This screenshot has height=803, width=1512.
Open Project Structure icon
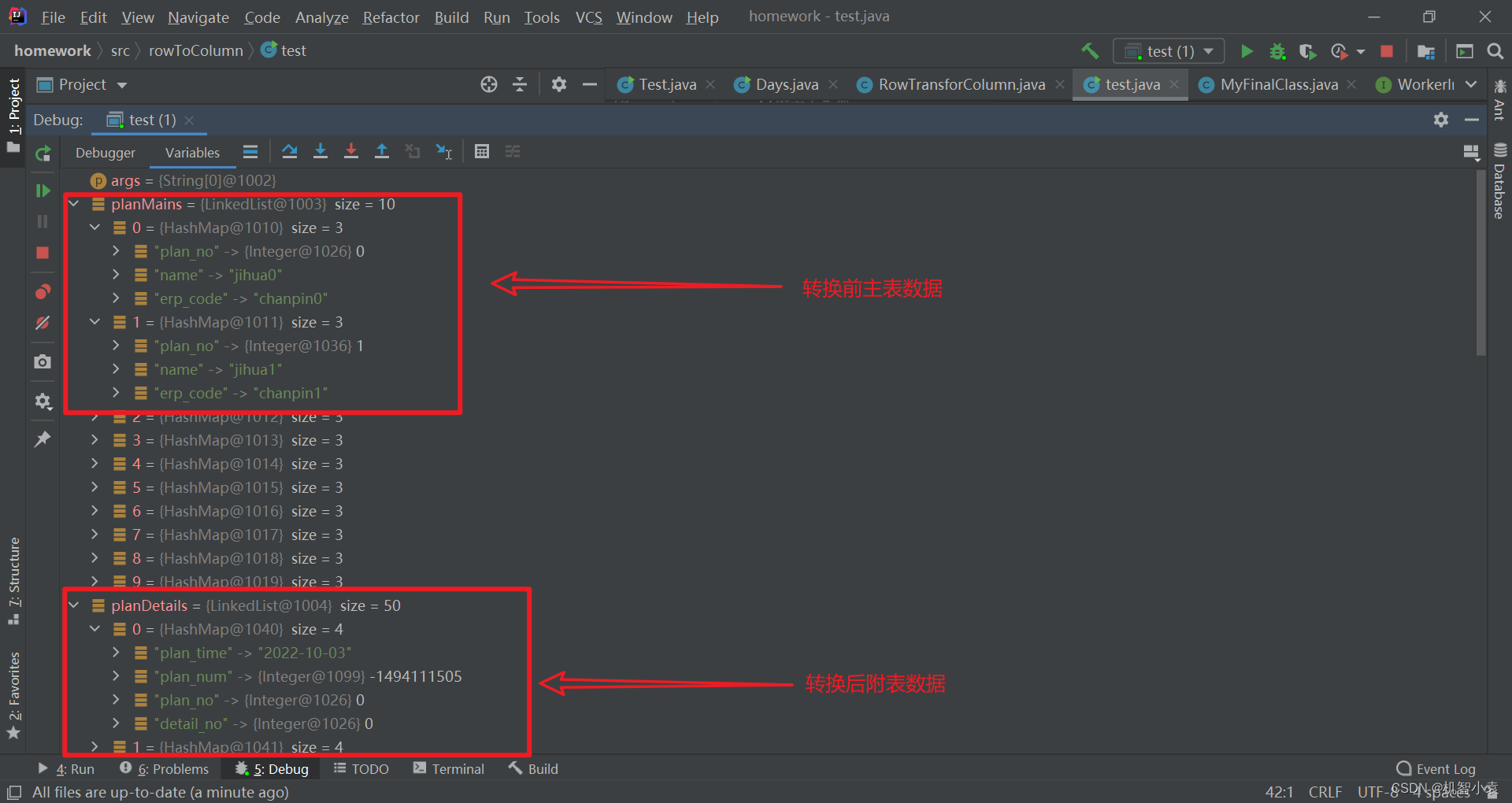[x=1425, y=51]
